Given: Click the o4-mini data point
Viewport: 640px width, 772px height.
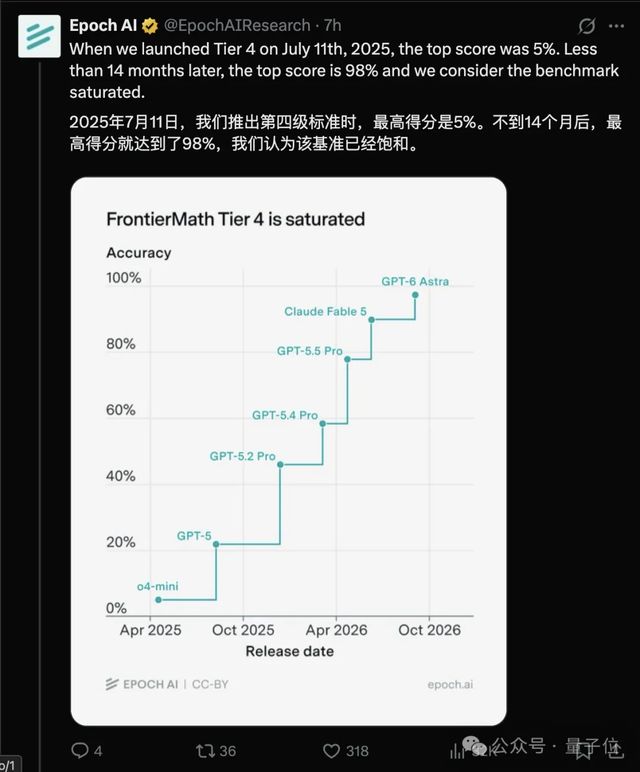Looking at the screenshot, I should [159, 600].
